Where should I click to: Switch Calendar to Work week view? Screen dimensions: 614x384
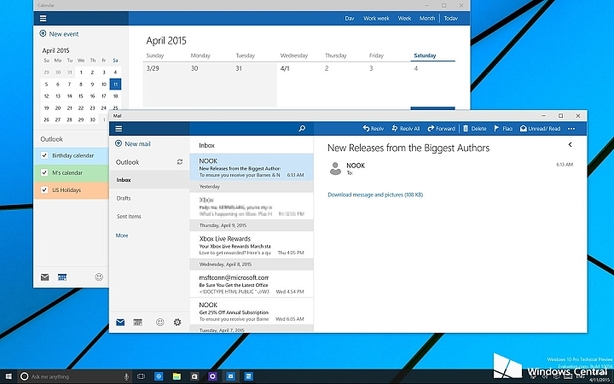coord(376,18)
